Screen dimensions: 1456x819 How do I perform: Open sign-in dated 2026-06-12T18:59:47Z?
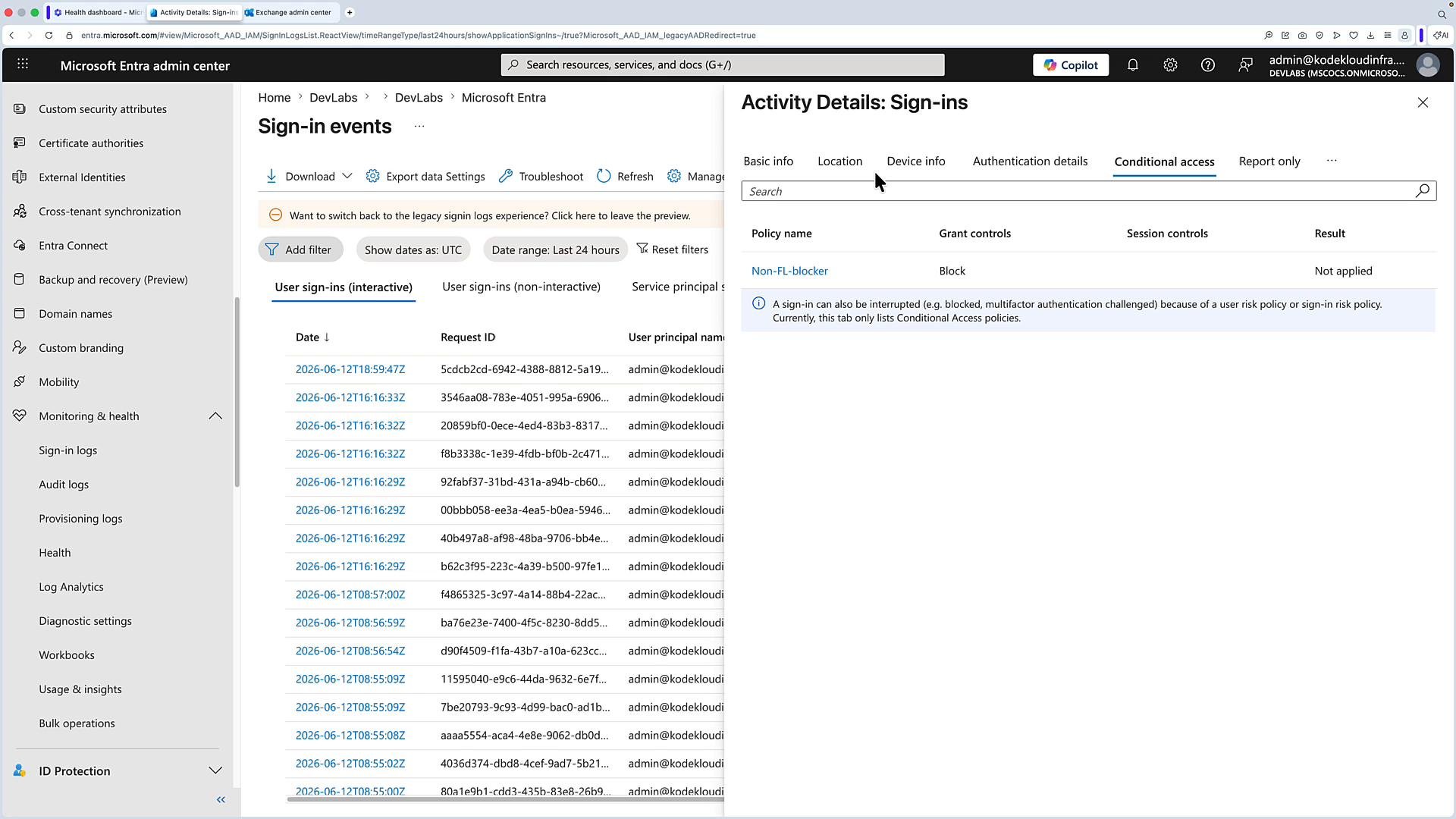coord(350,369)
